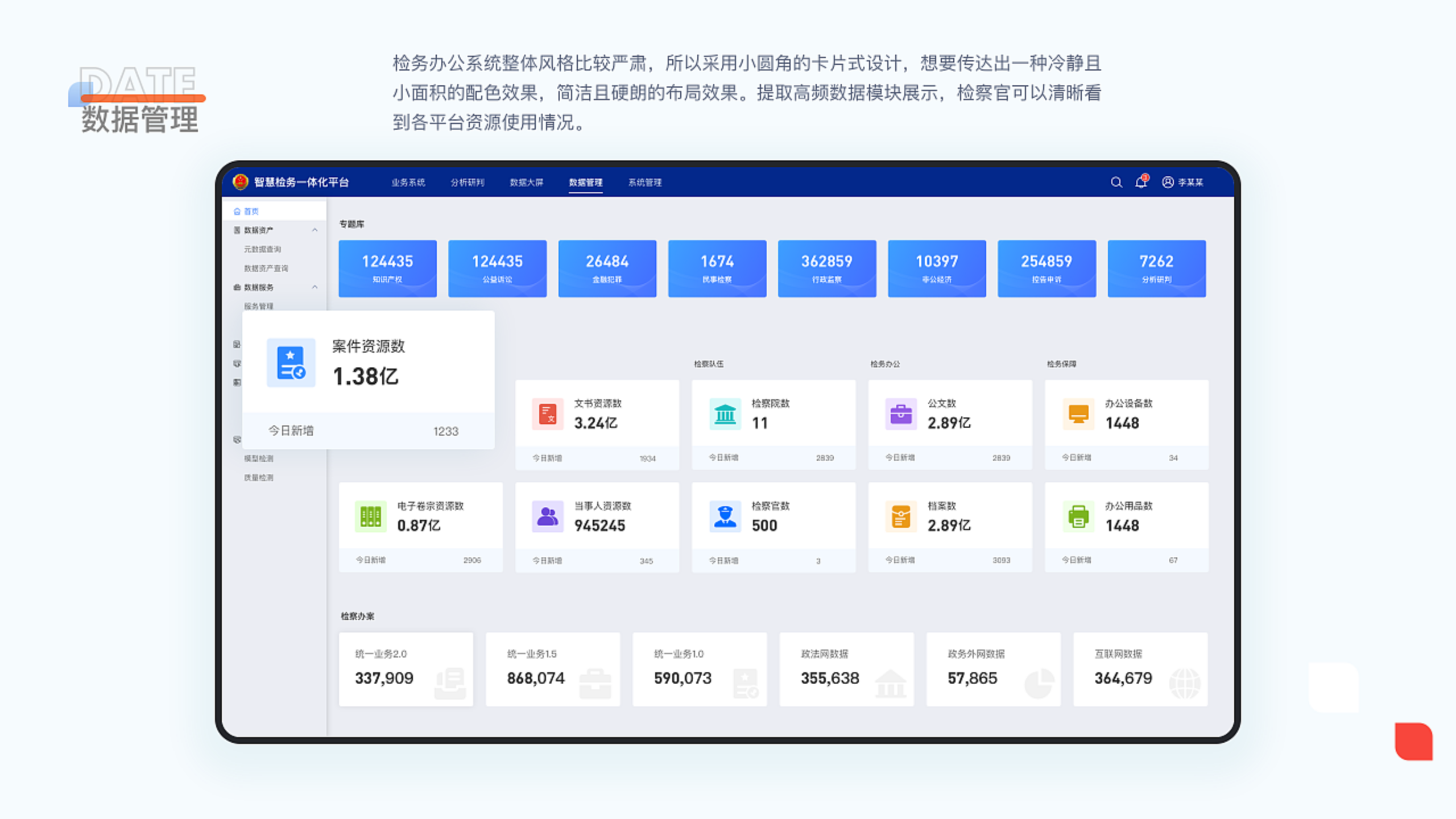
Task: Select 元数据查询 in the sidebar
Action: click(262, 249)
